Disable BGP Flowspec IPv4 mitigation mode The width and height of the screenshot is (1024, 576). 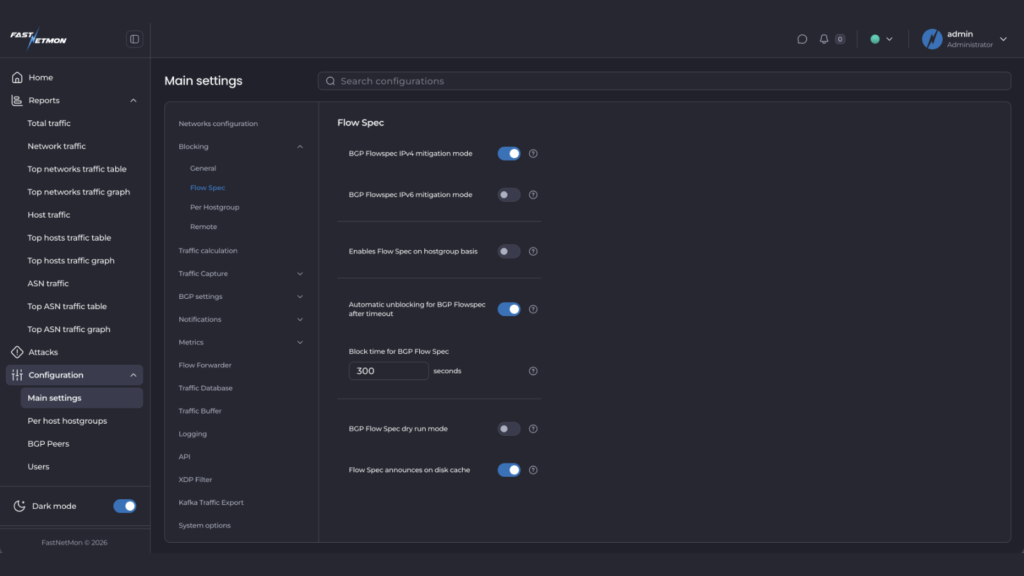(509, 154)
